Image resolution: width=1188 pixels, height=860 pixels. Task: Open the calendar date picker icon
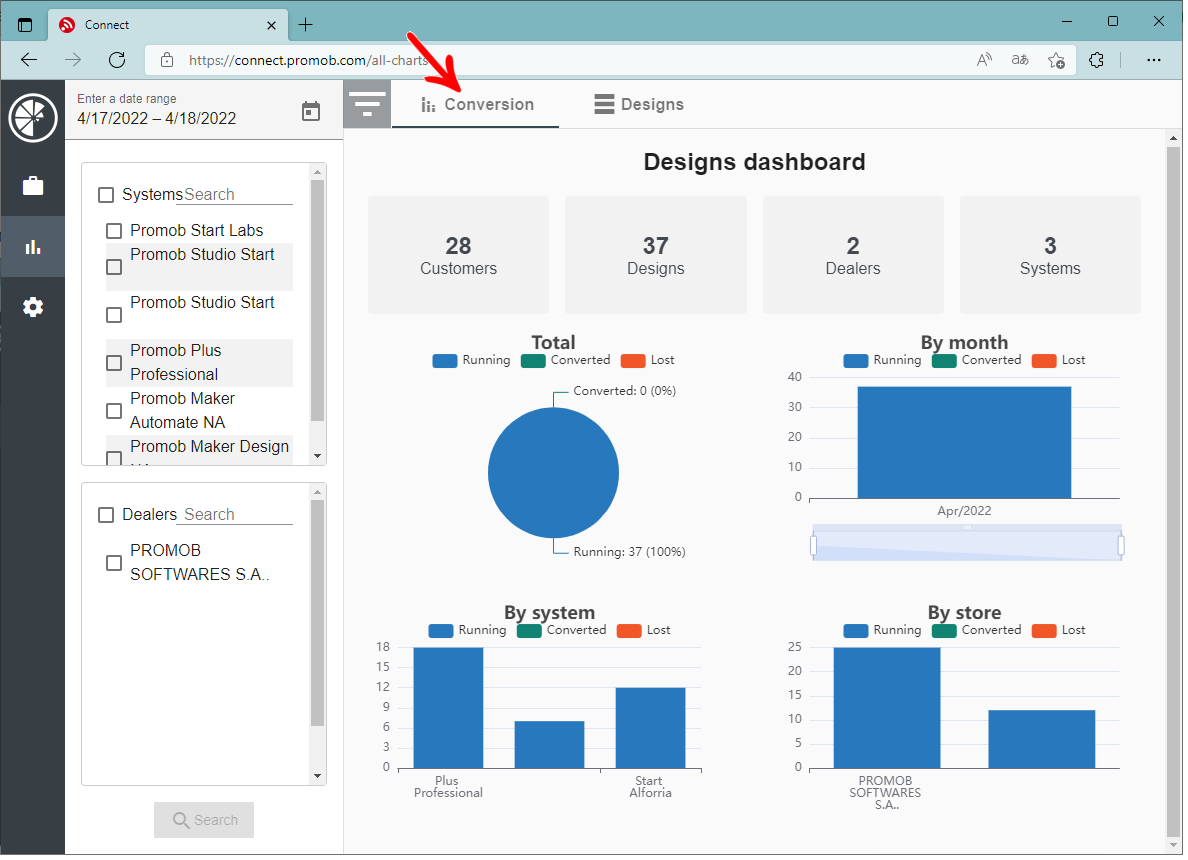point(311,111)
